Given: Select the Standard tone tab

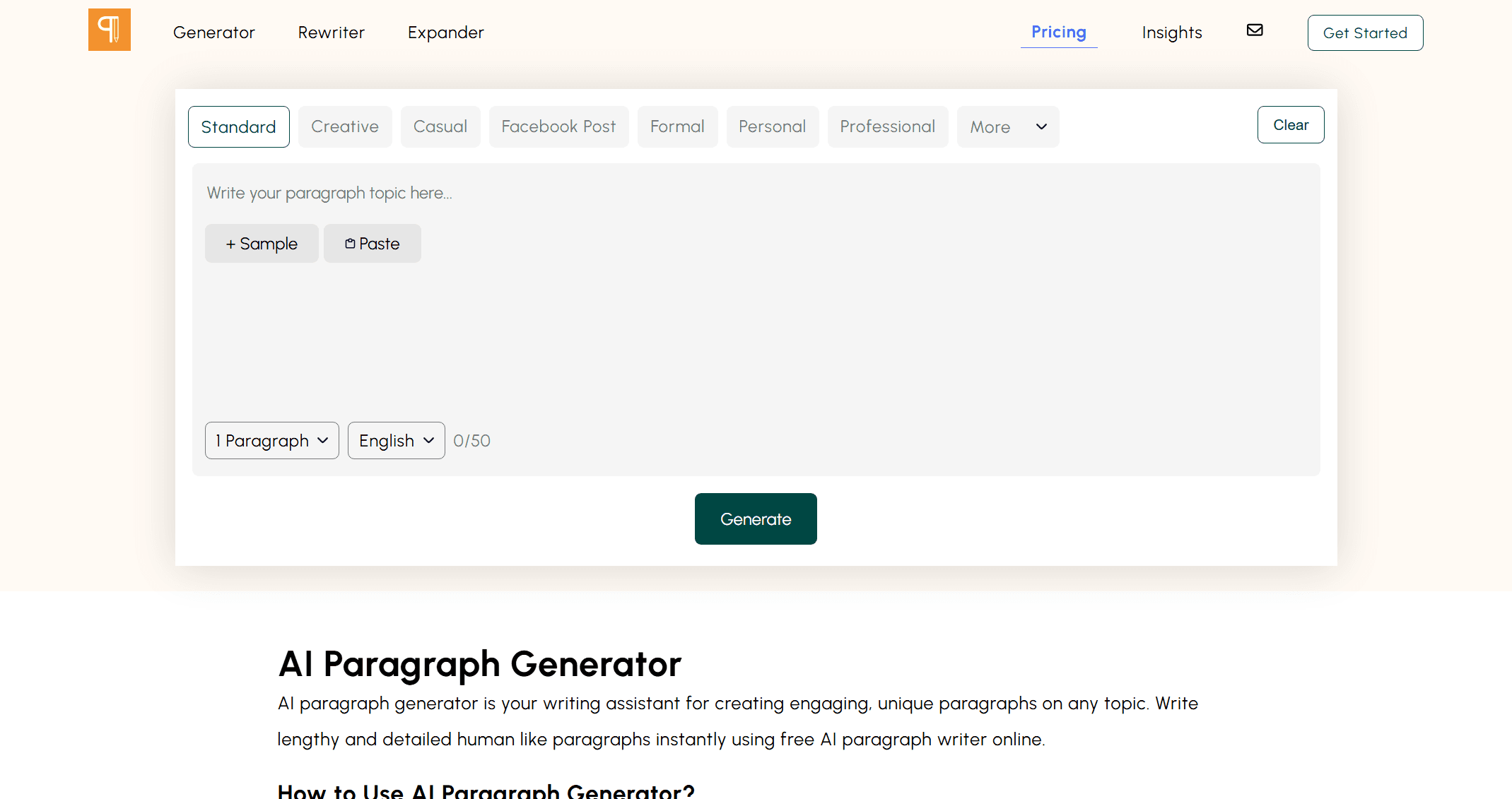Looking at the screenshot, I should click(x=238, y=127).
